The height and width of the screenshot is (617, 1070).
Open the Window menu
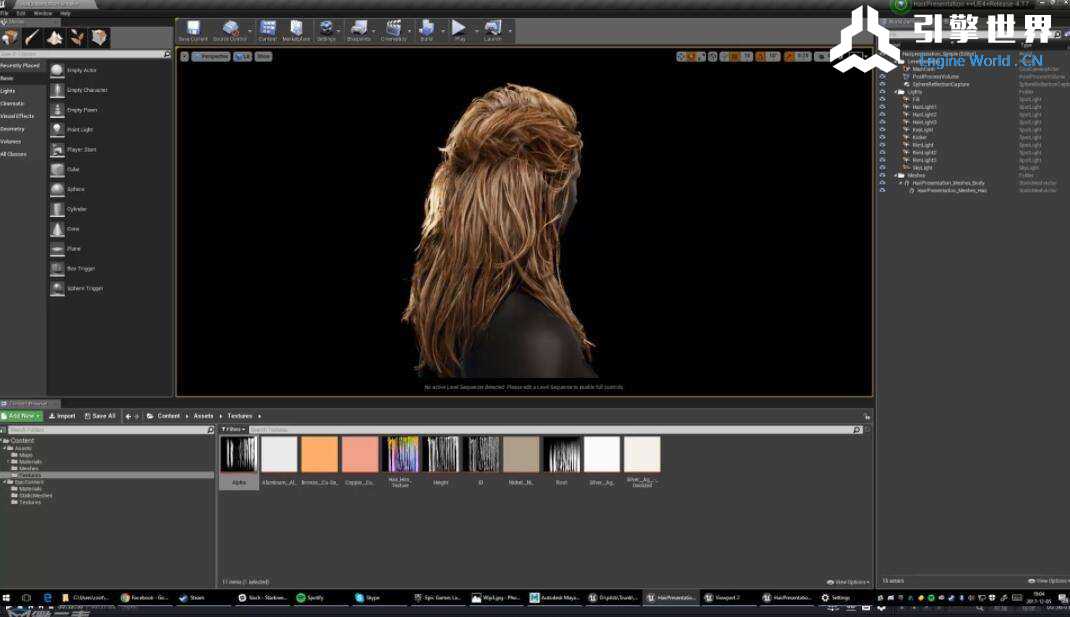(43, 13)
